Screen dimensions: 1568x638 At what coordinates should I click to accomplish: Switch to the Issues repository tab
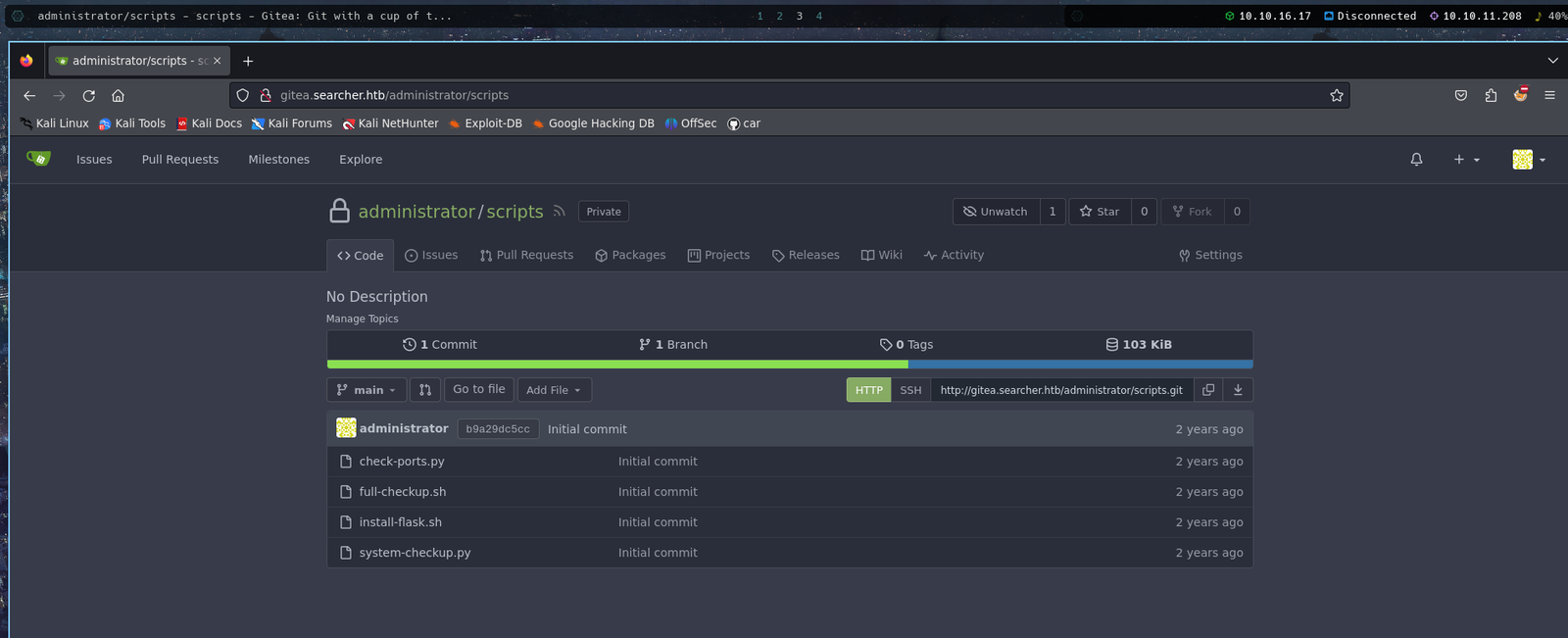[x=431, y=255]
